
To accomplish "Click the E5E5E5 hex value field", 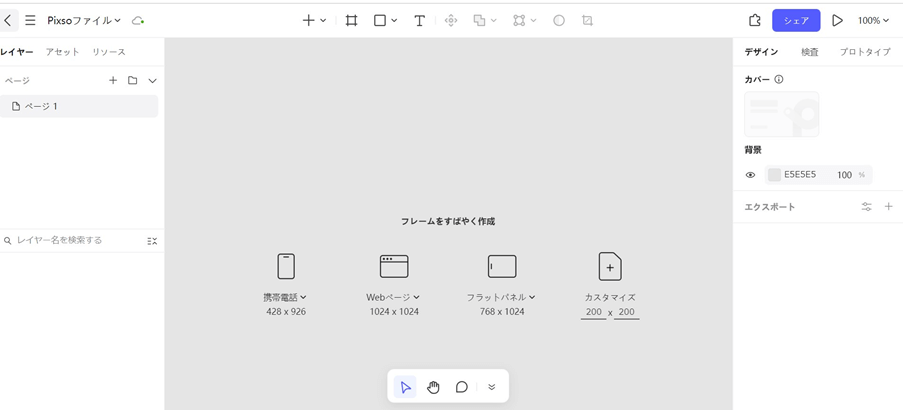I will click(800, 175).
